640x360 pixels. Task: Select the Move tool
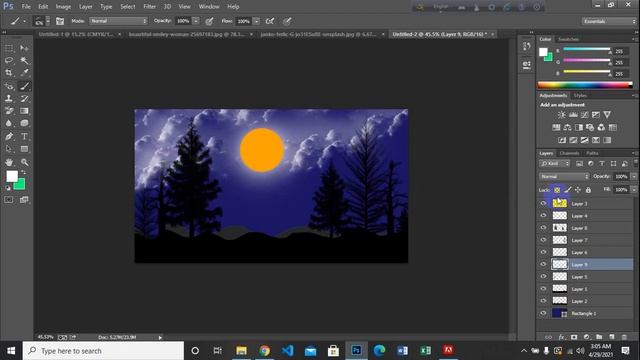(24, 48)
